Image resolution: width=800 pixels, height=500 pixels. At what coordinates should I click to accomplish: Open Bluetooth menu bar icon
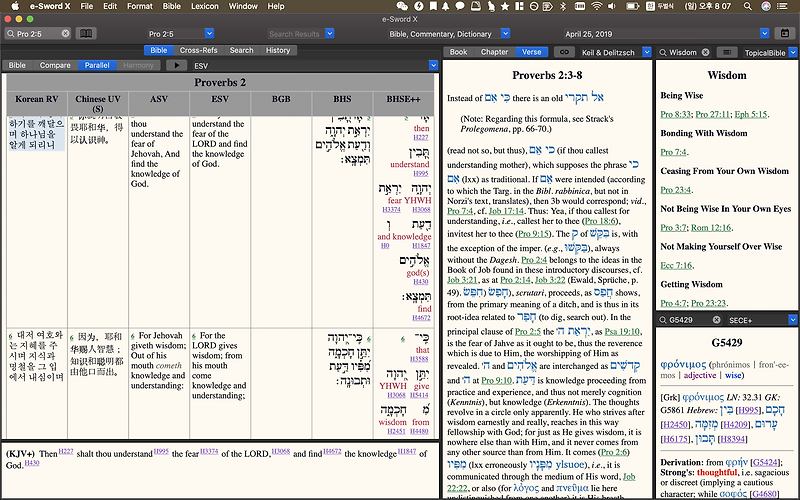[563, 6]
